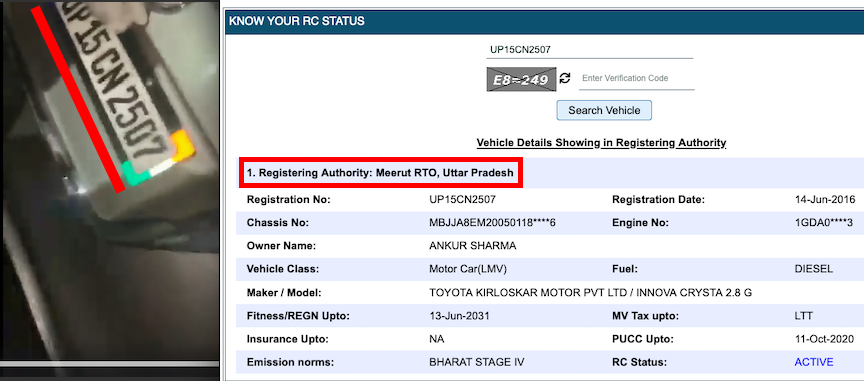Select the emission norm BHARAT STAGE IV
The image size is (864, 381).
point(477,362)
